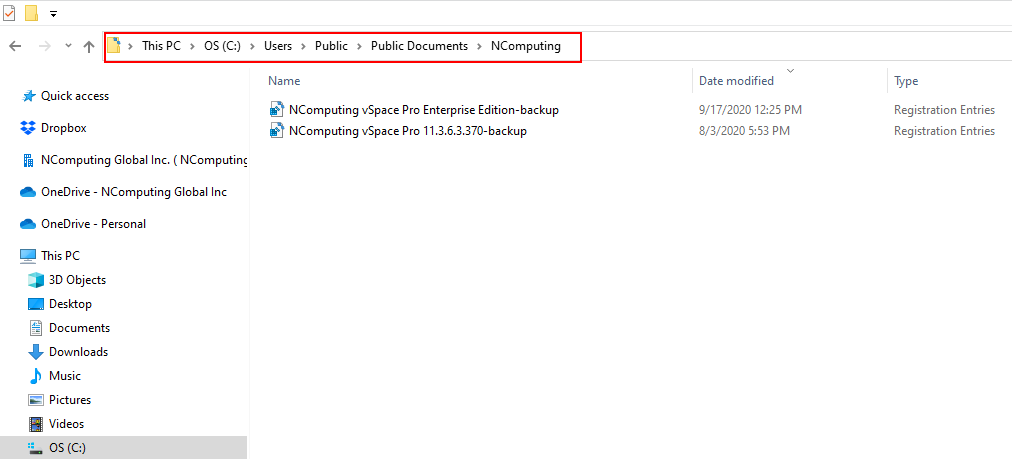This screenshot has width=1012, height=459.
Task: Open Quick access in navigation pane
Action: click(75, 96)
